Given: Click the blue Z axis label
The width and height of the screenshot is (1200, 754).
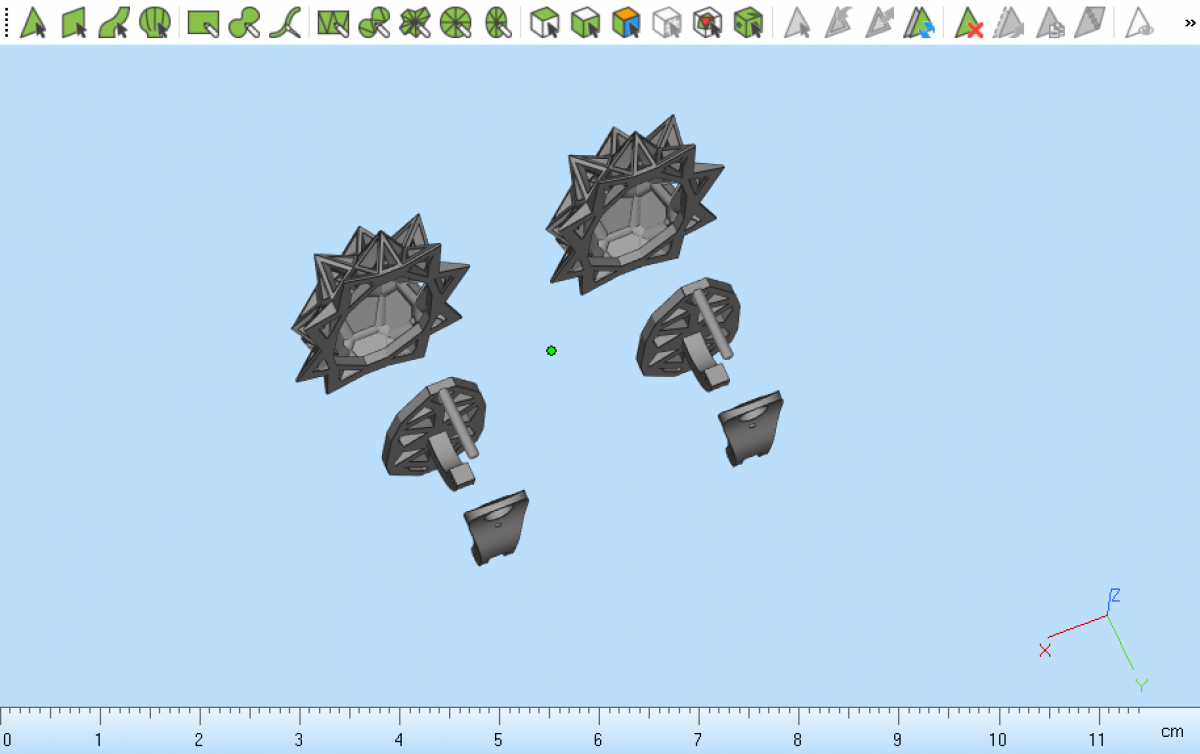Looking at the screenshot, I should coord(1115,595).
